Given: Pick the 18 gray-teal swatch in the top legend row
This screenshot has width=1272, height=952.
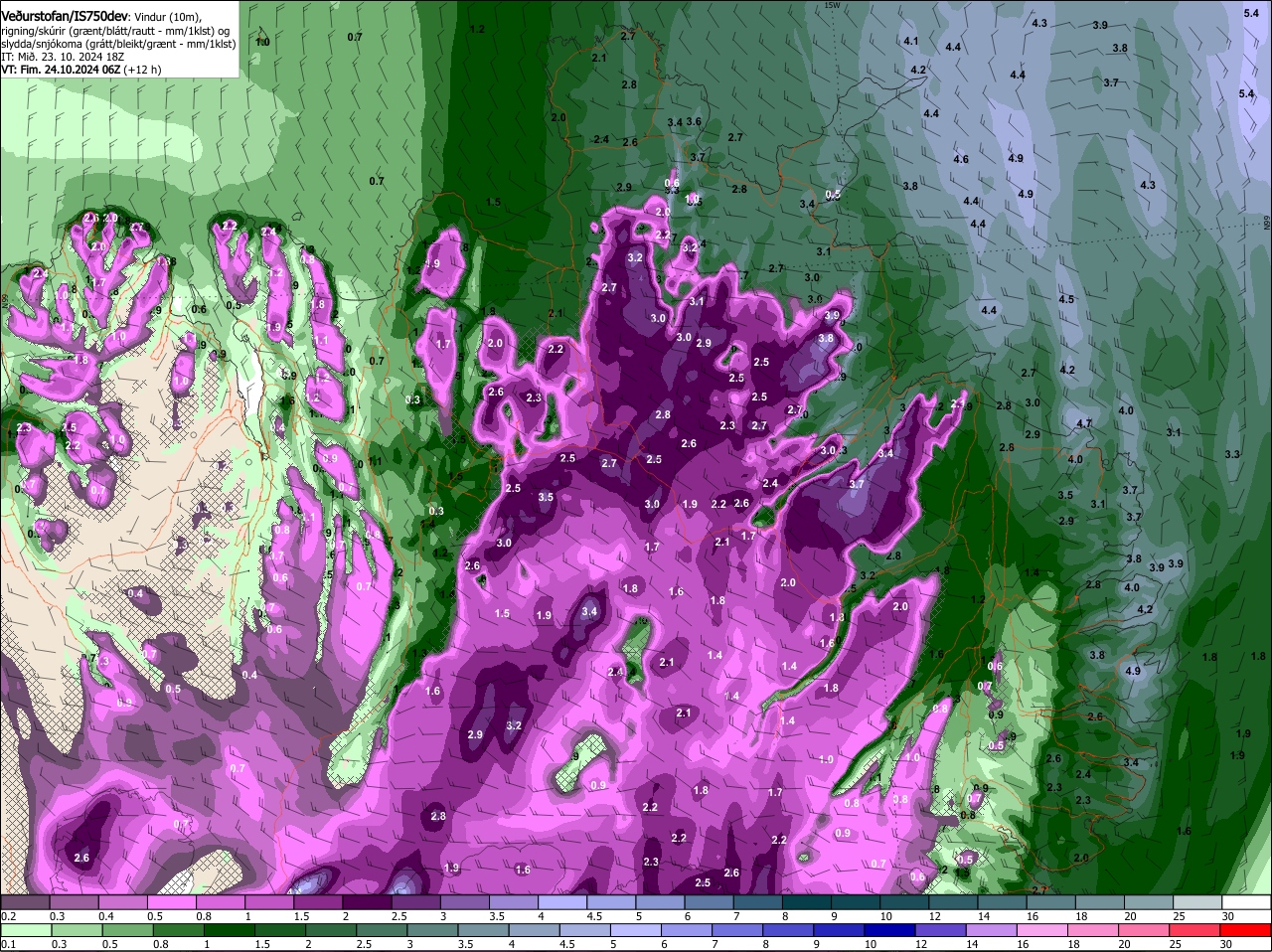Looking at the screenshot, I should (1100, 902).
